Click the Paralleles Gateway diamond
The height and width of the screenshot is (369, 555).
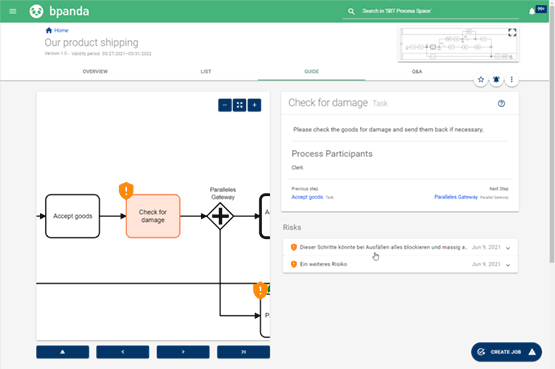coord(220,216)
